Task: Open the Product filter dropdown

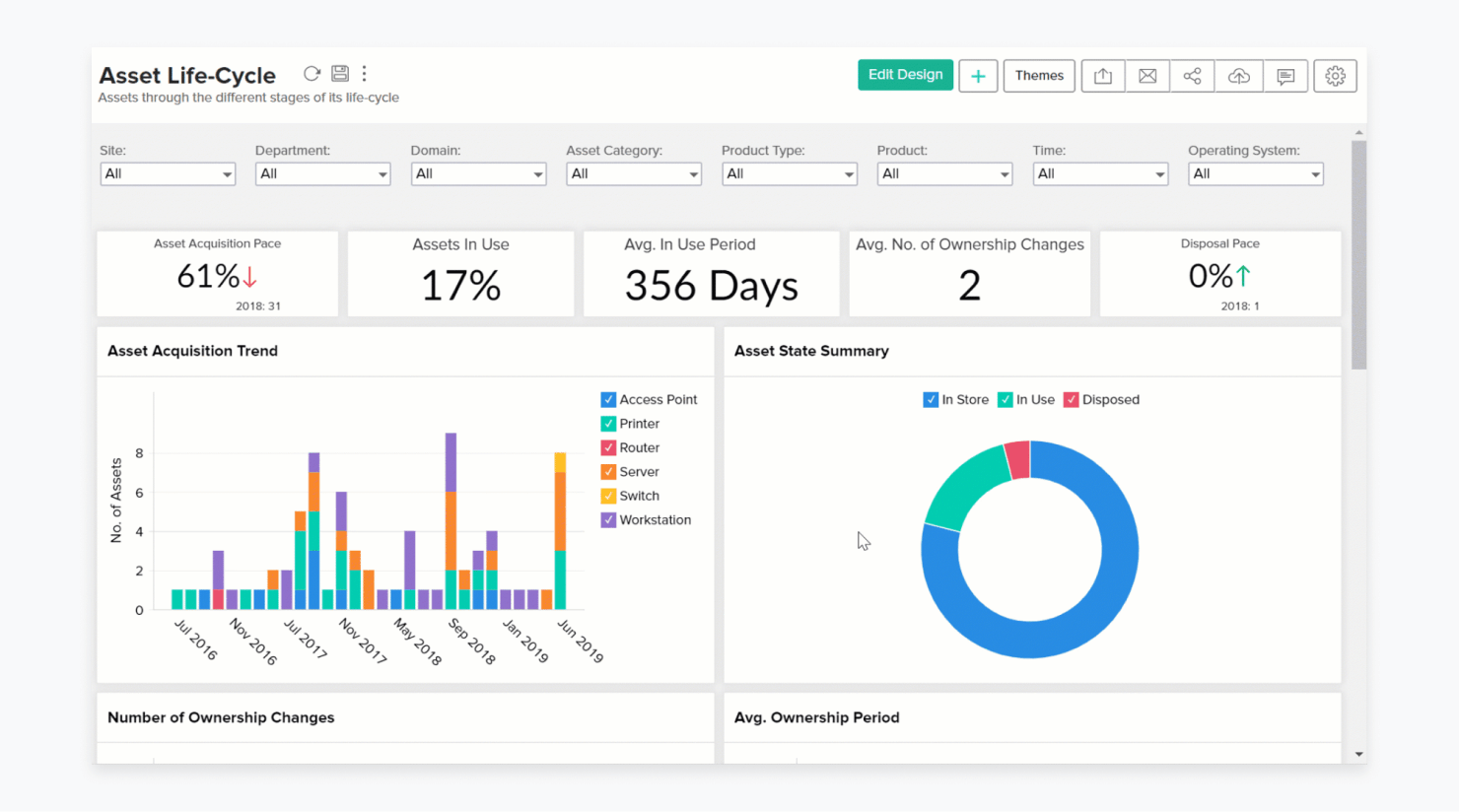Action: (944, 174)
